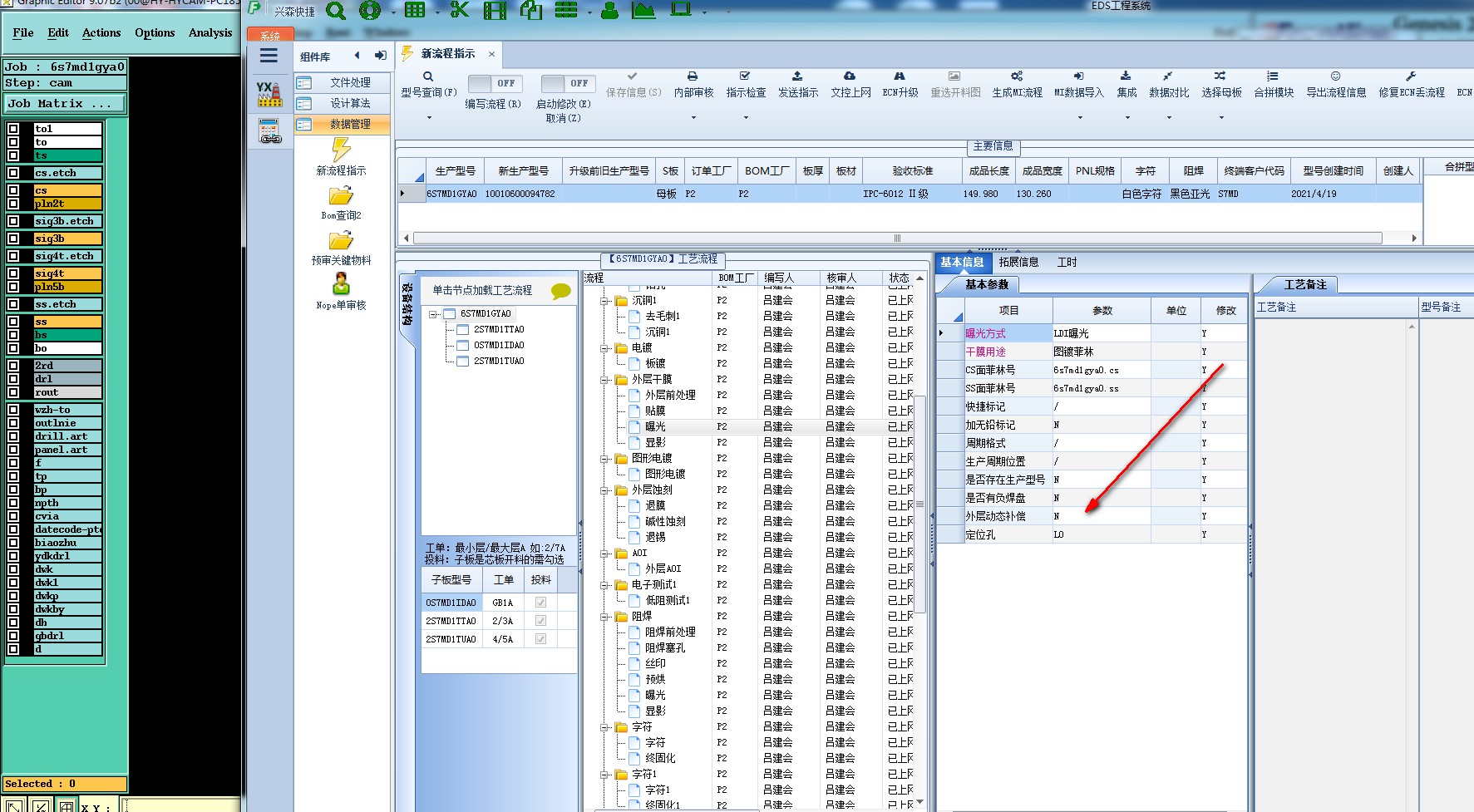1474x812 pixels.
Task: Toggle checkbox of cs.etch layer in Graphic Editor
Action: (13, 173)
